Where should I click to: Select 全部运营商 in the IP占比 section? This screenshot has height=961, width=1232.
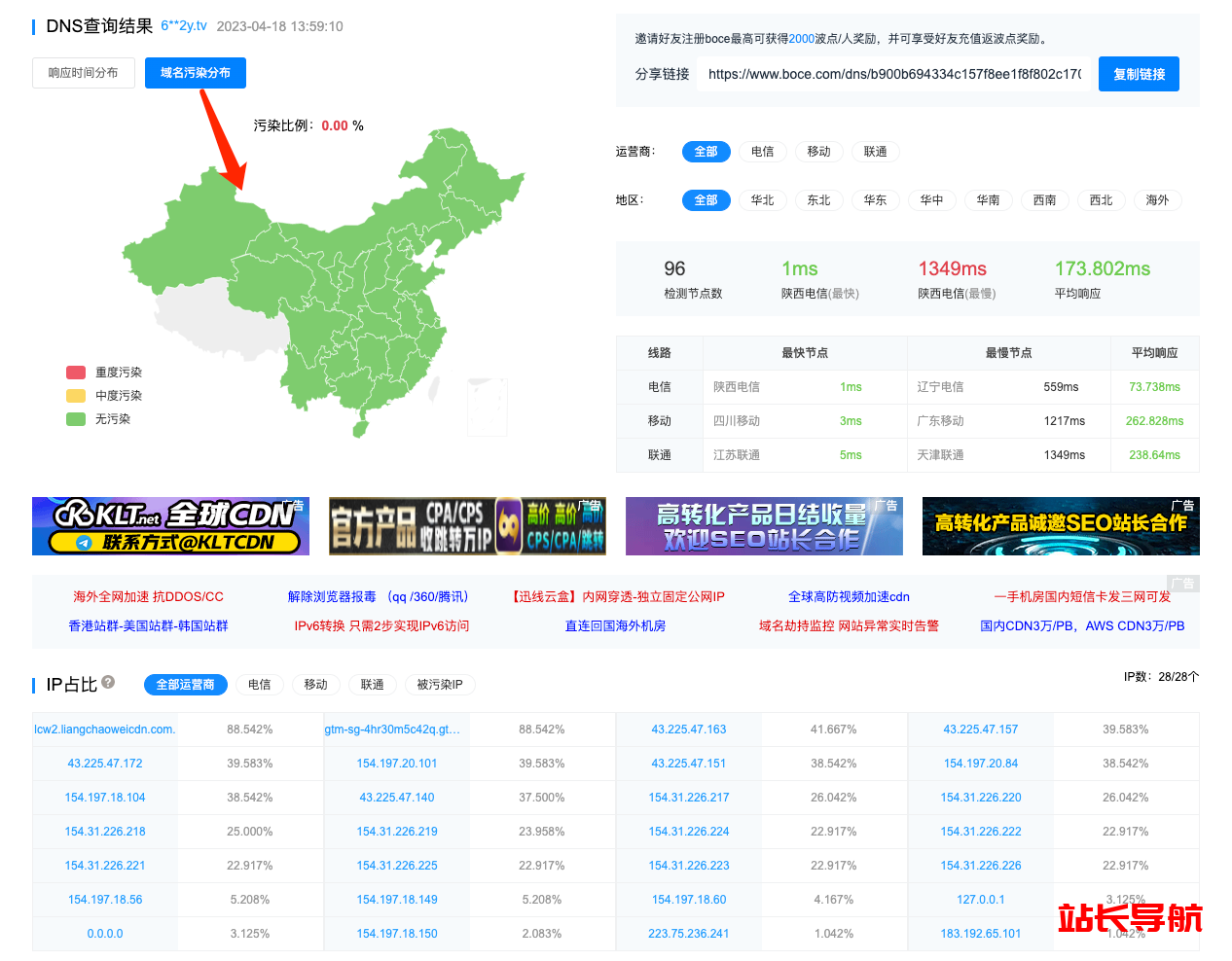click(186, 685)
